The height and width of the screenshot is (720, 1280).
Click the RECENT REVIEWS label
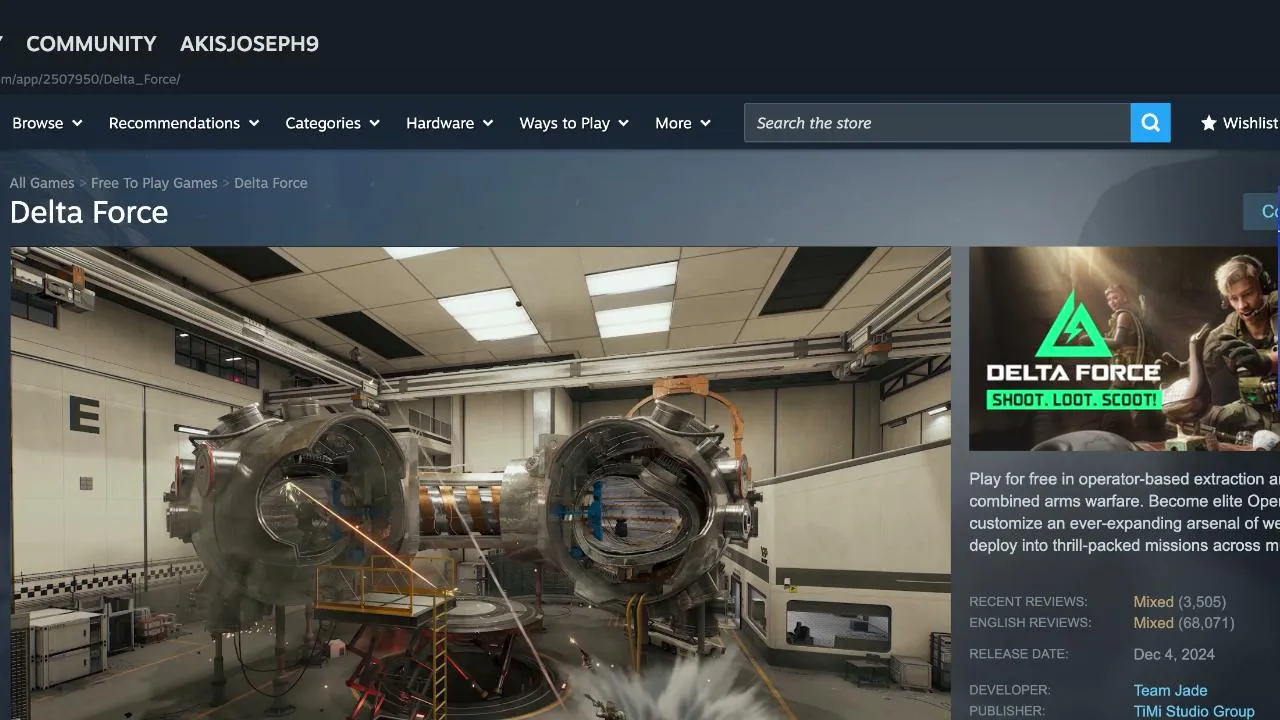point(1028,602)
